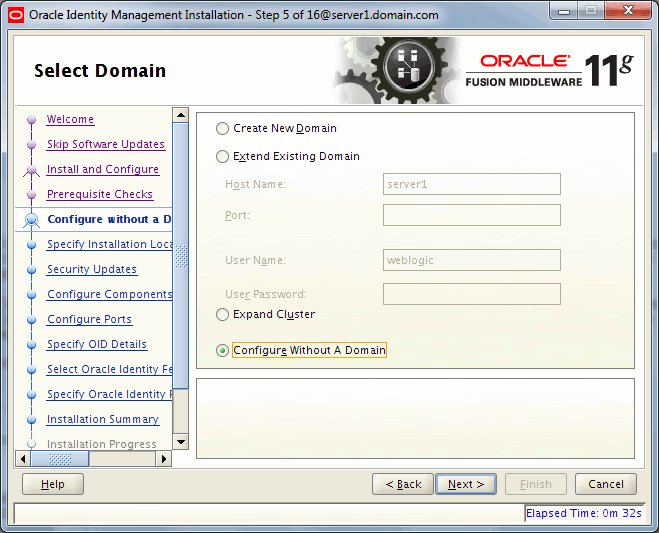The height and width of the screenshot is (533, 659).
Task: Click the Installation Progress step label
Action: coord(102,444)
